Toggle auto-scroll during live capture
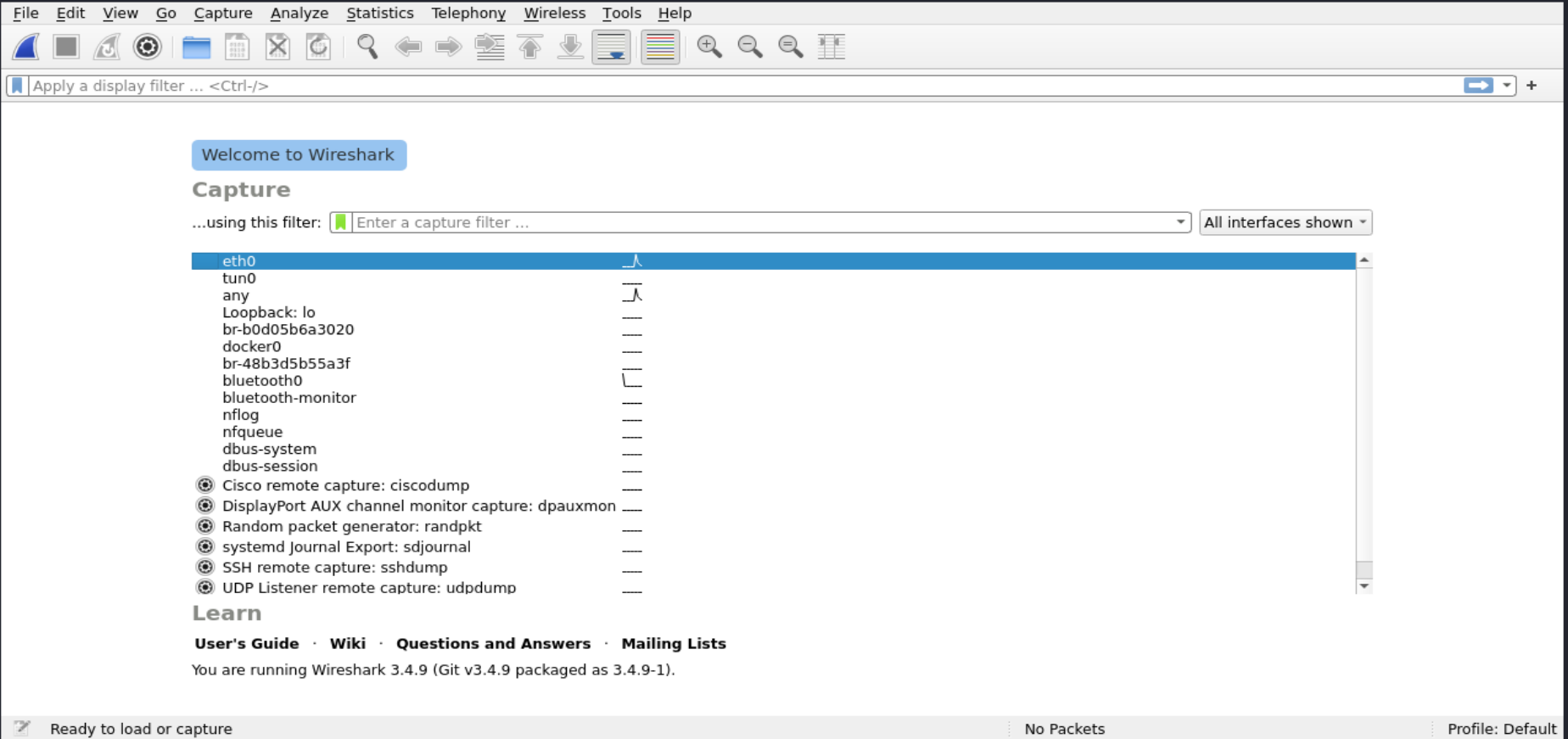The height and width of the screenshot is (739, 1568). [x=612, y=47]
